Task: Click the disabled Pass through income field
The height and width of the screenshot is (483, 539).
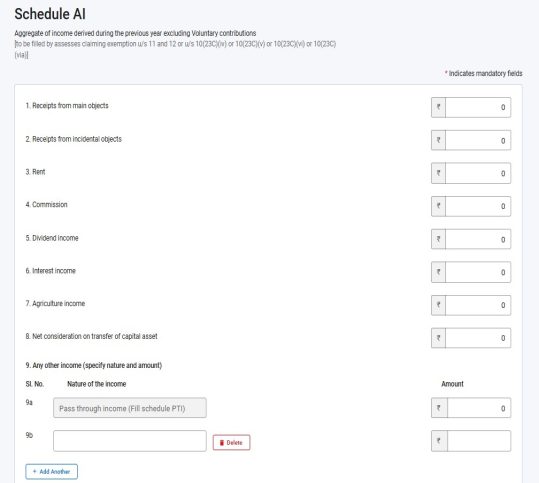Action: tap(130, 408)
